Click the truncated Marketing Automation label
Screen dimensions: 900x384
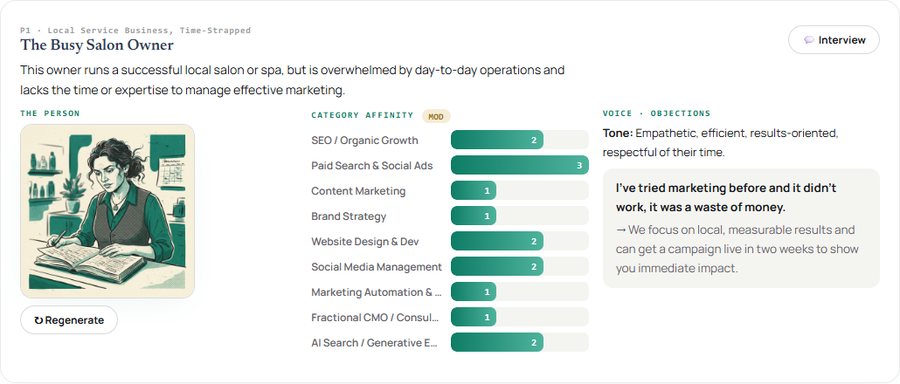(377, 292)
